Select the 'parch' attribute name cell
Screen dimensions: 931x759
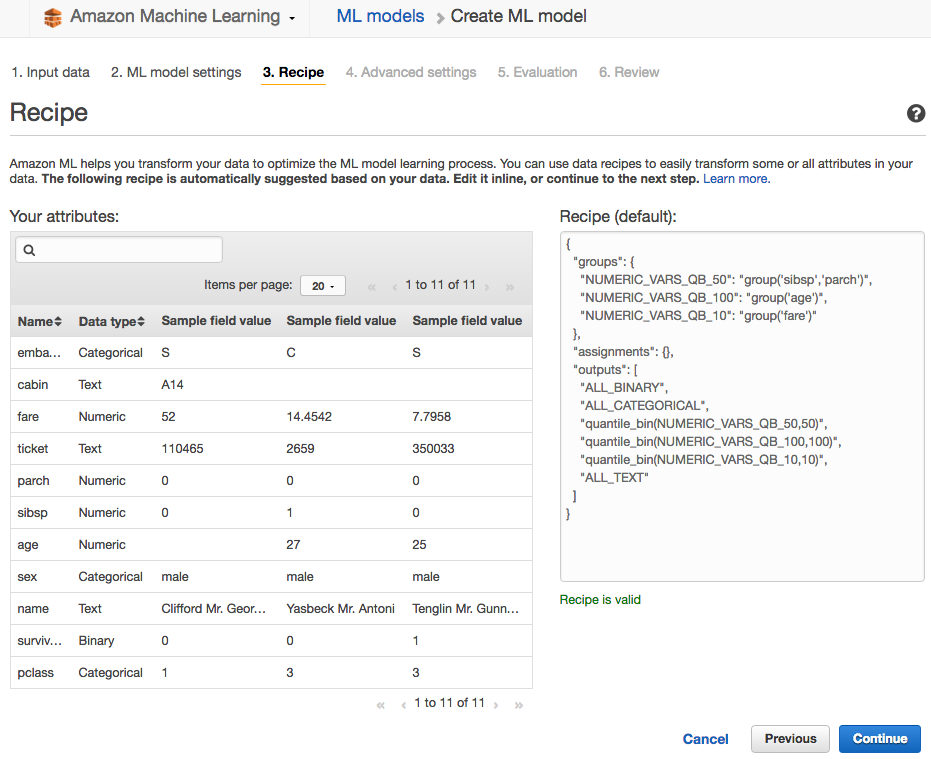coord(33,481)
